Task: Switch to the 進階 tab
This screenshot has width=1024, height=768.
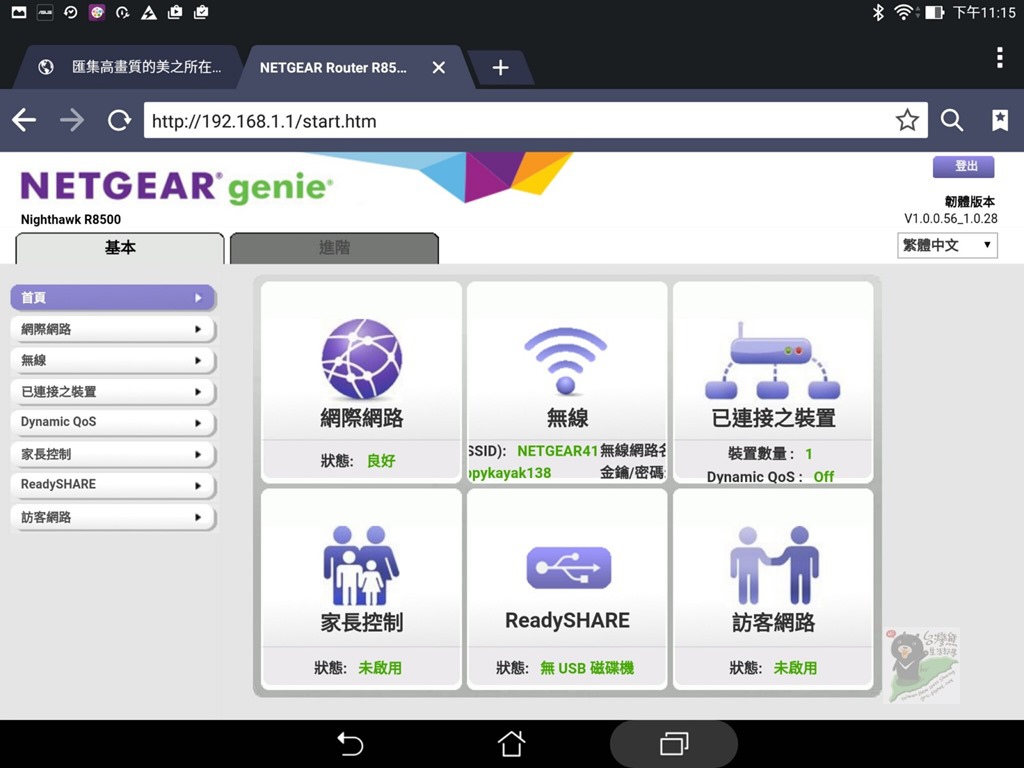Action: point(334,248)
